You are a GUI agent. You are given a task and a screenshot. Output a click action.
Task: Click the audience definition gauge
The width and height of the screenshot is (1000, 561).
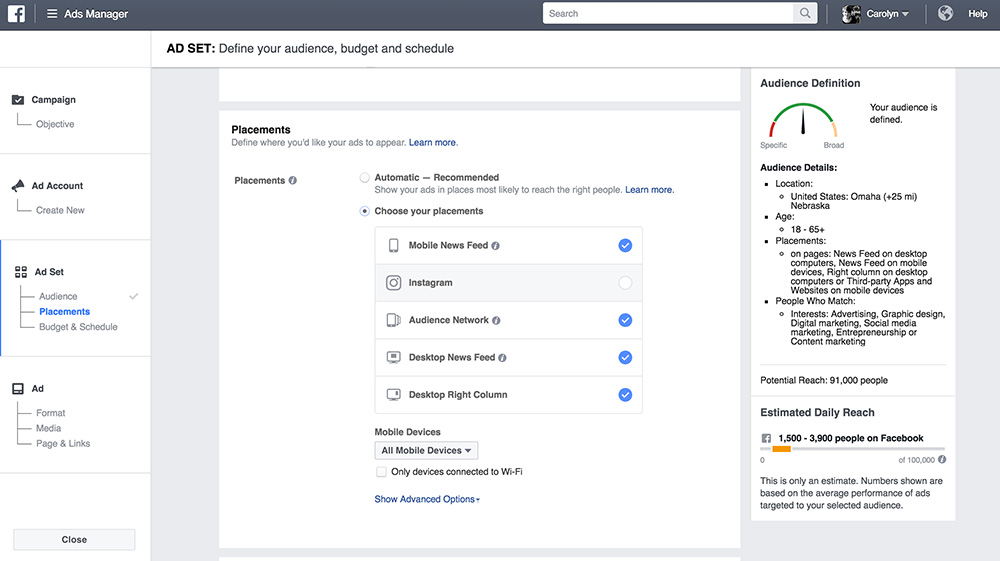click(x=802, y=120)
